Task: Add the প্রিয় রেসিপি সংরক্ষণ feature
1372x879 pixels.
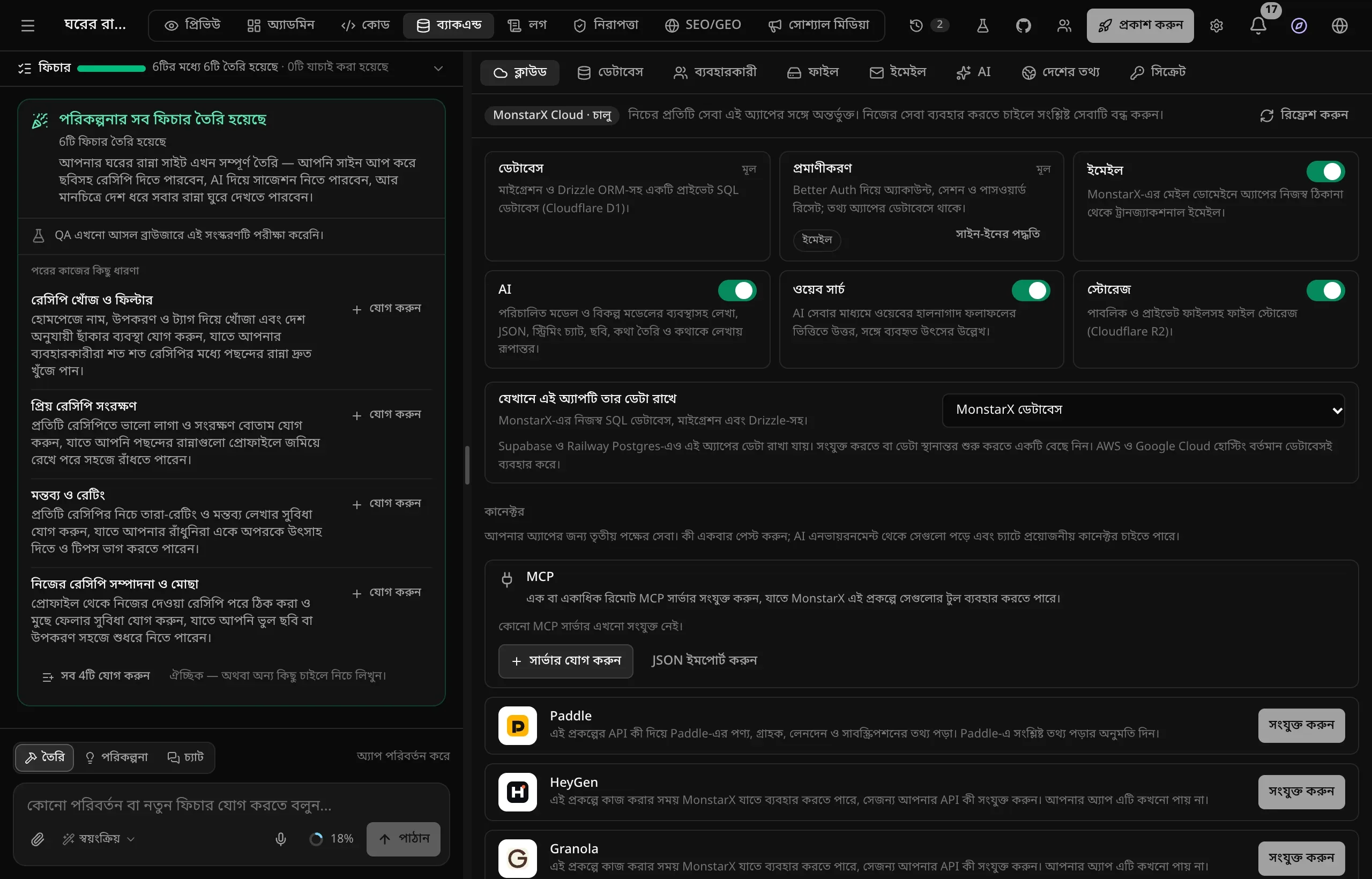Action: [x=387, y=415]
